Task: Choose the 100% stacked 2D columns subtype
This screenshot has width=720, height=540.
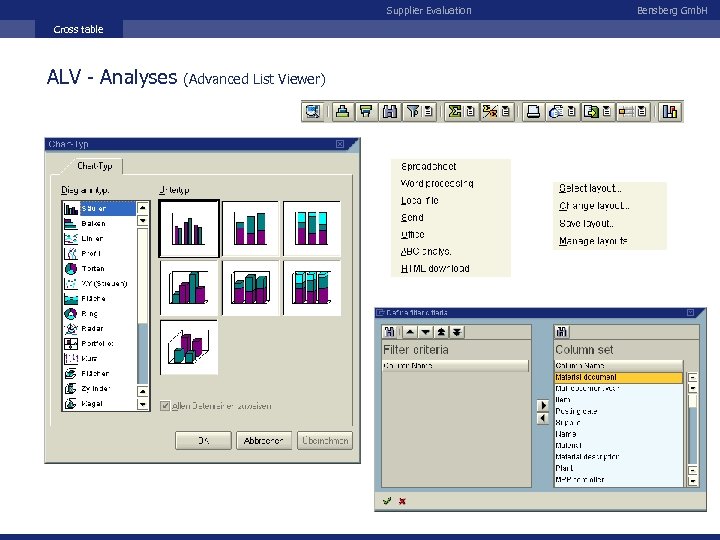Action: [x=312, y=228]
